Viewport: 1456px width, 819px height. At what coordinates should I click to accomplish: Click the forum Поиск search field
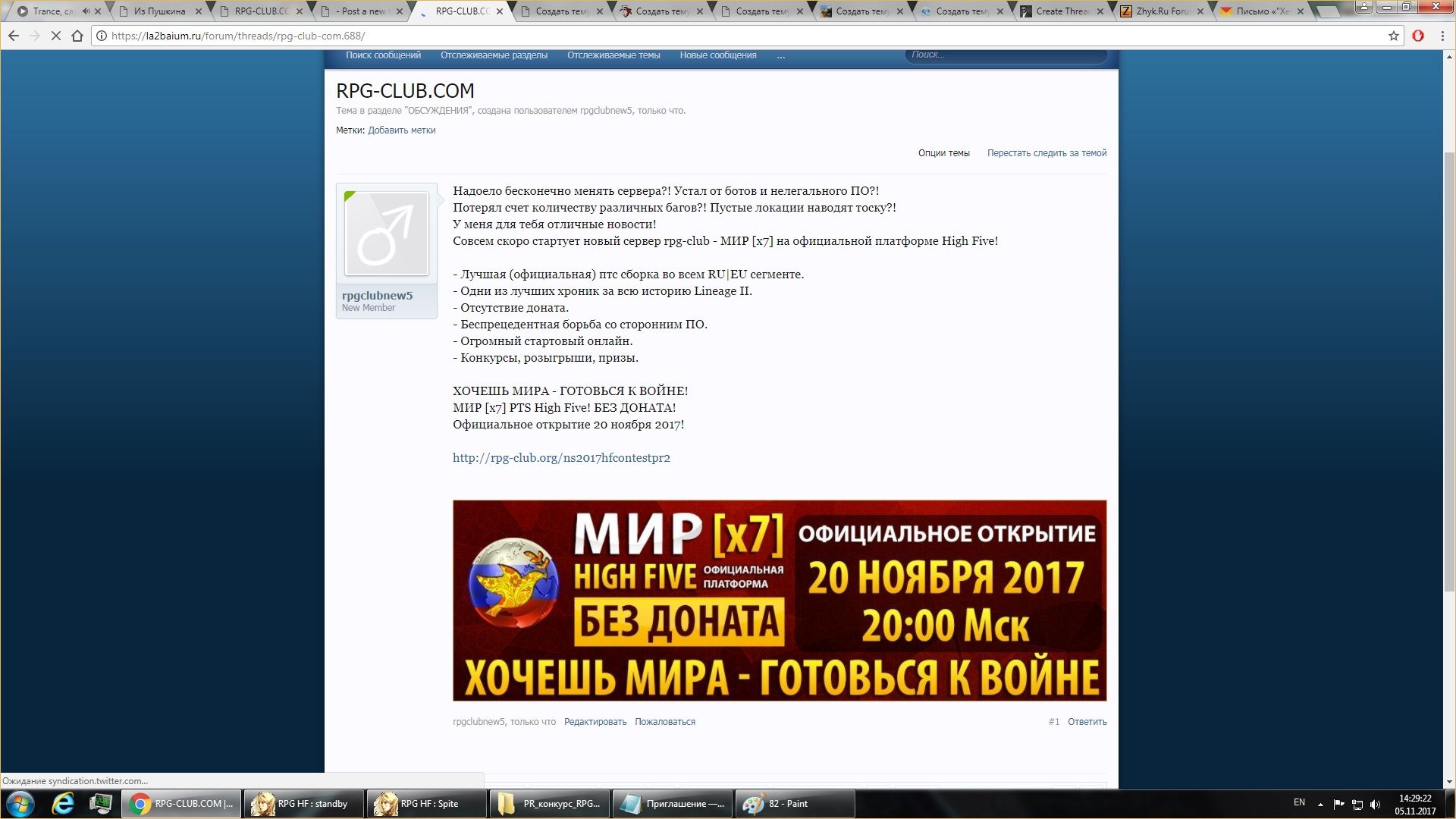point(1006,55)
